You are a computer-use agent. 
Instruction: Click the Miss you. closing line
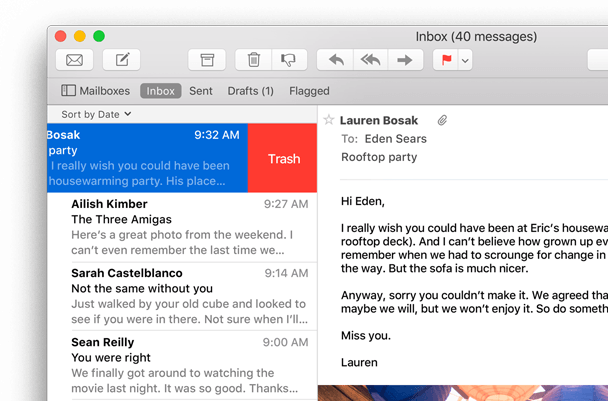pos(366,335)
